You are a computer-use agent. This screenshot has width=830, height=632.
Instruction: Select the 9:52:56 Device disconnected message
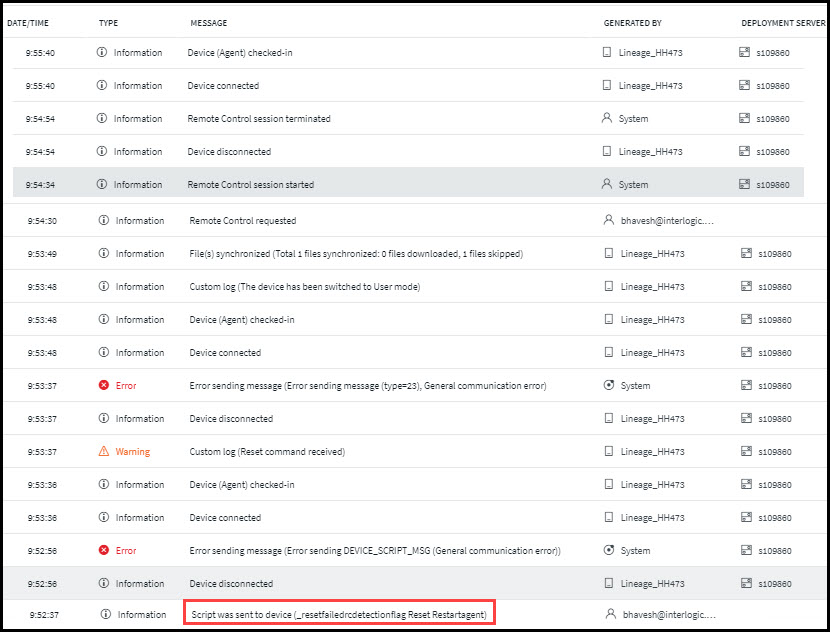(x=231, y=584)
